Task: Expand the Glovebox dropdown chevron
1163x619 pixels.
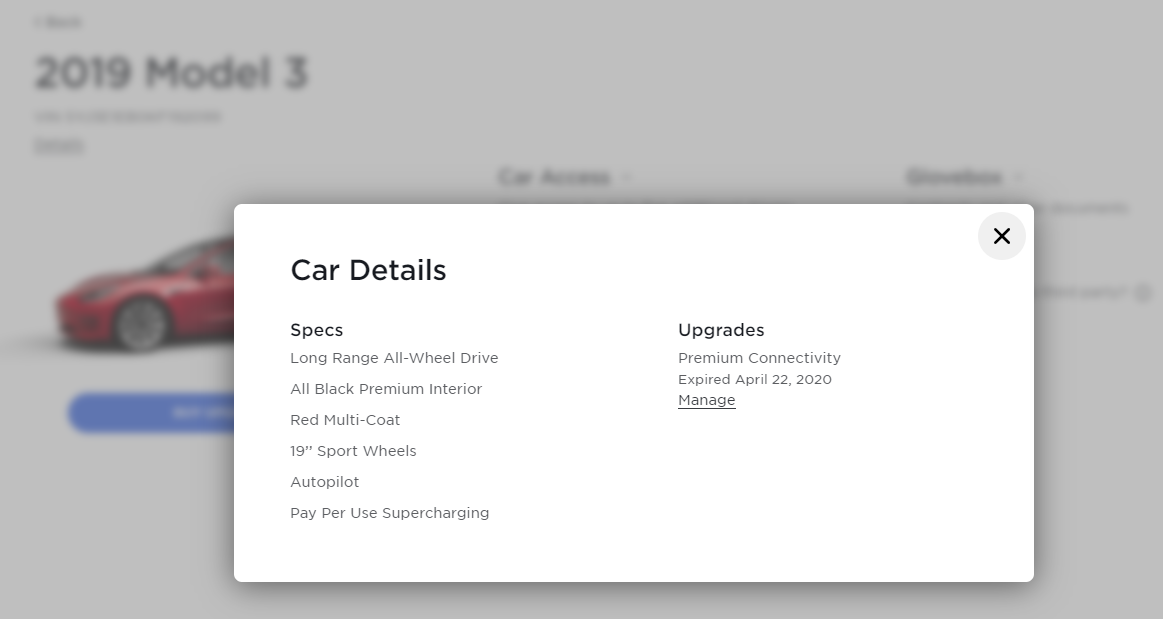Action: tap(1018, 178)
